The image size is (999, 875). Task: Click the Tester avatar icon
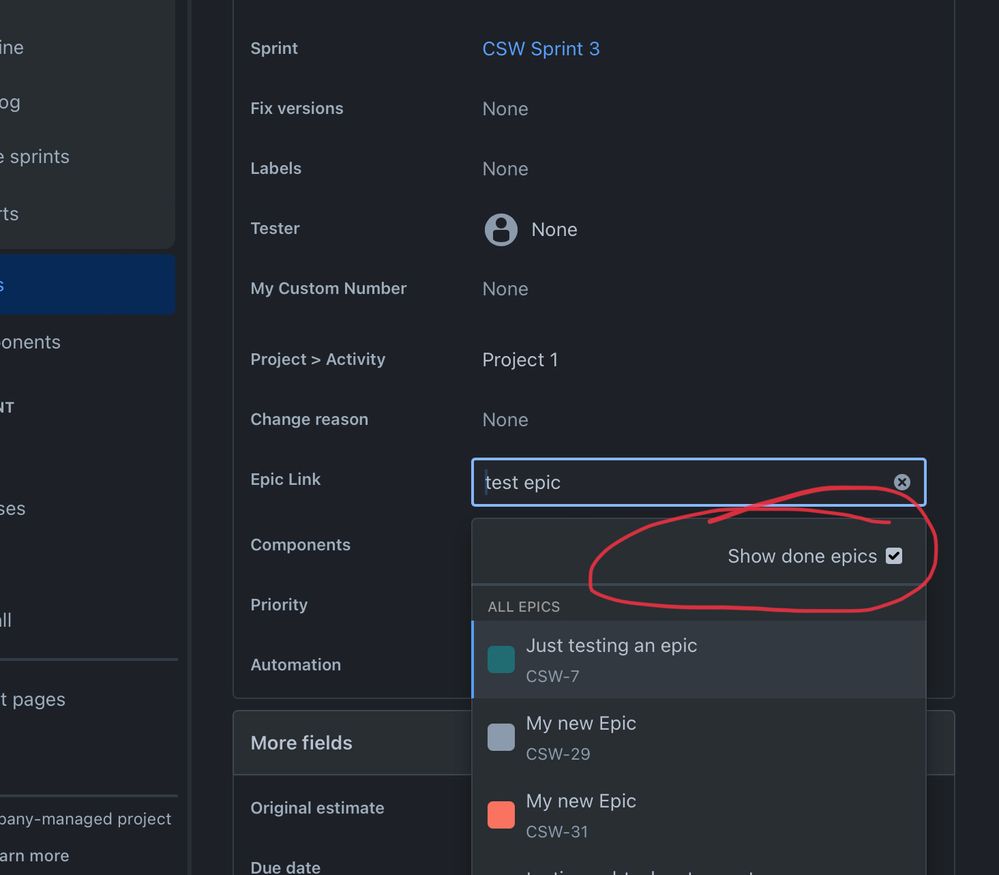click(501, 229)
